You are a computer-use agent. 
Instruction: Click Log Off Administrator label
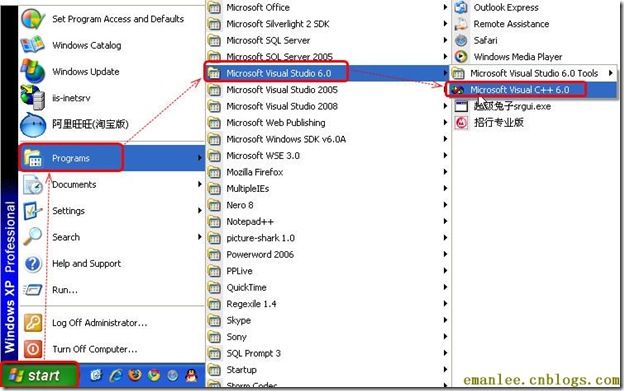coord(99,323)
